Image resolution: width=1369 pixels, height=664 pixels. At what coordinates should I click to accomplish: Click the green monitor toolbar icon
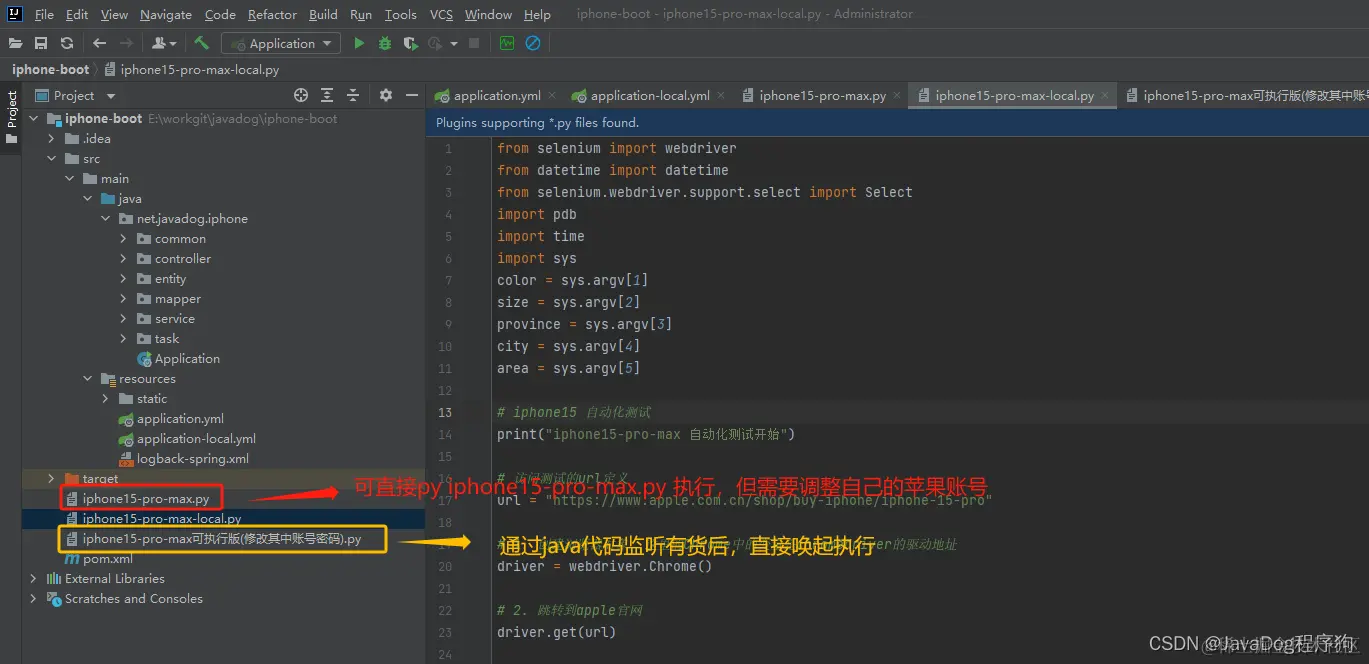tap(507, 43)
